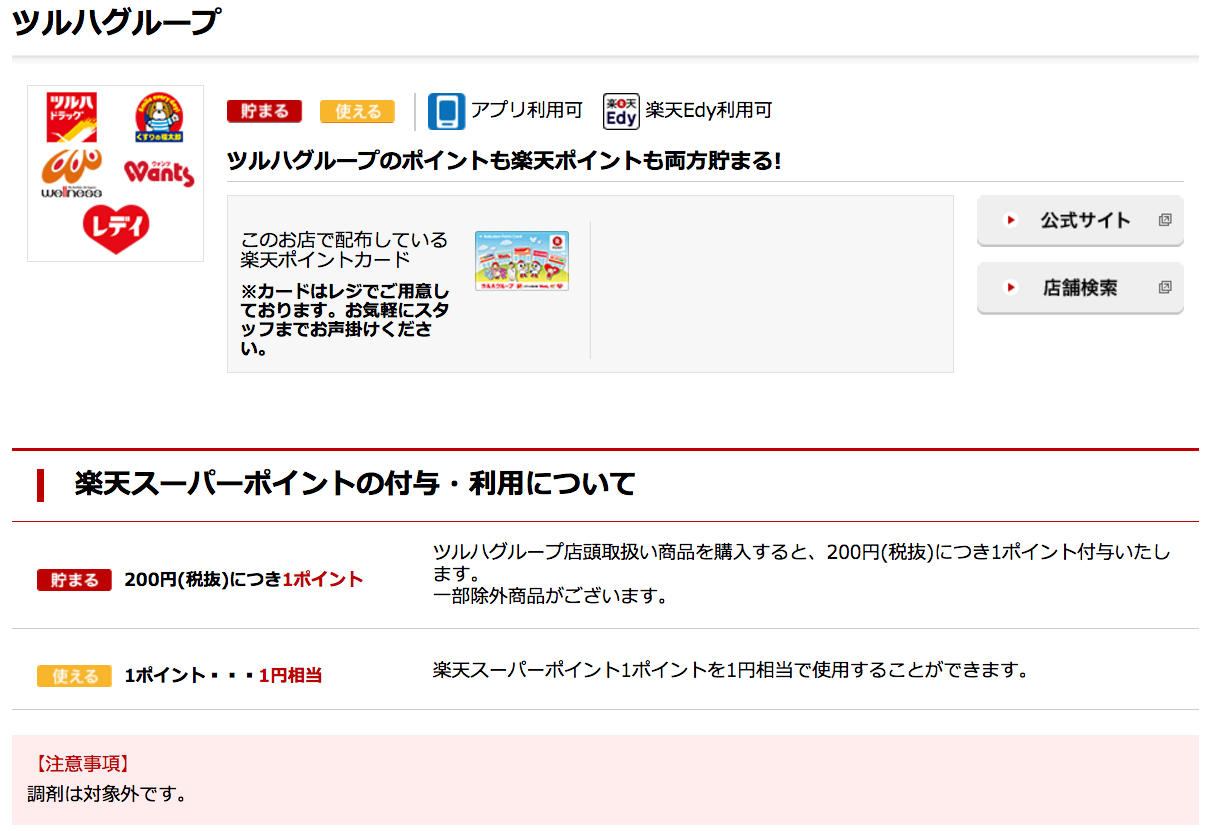Click the くすりの福太郎 dog logo
Viewport: 1225px width, 831px height.
point(159,118)
